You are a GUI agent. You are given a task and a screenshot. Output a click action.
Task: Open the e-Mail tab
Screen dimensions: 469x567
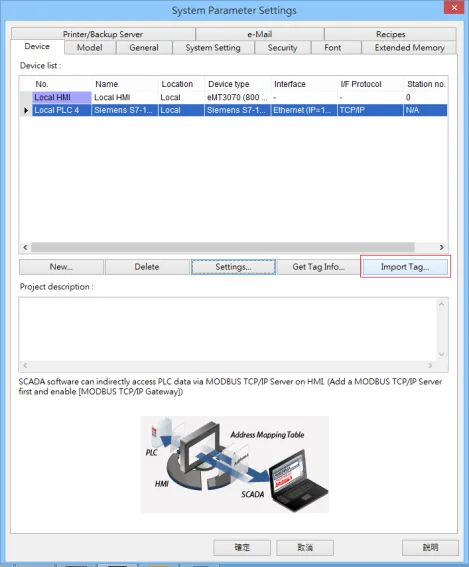(260, 34)
